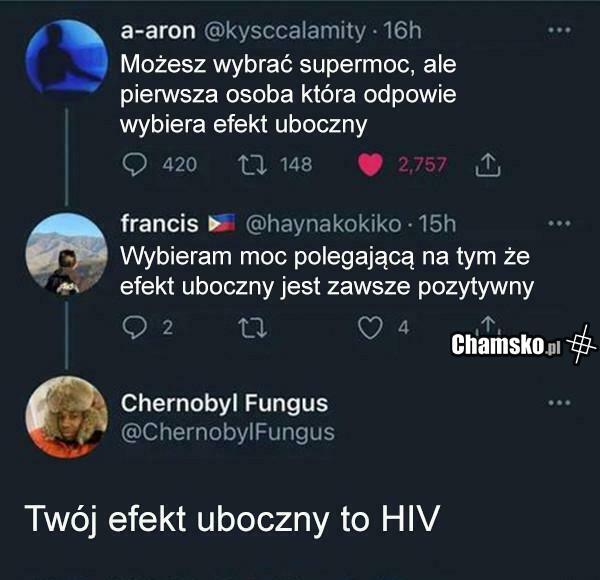Visit the @haynakokiko handle
This screenshot has width=600, height=580.
click(323, 224)
